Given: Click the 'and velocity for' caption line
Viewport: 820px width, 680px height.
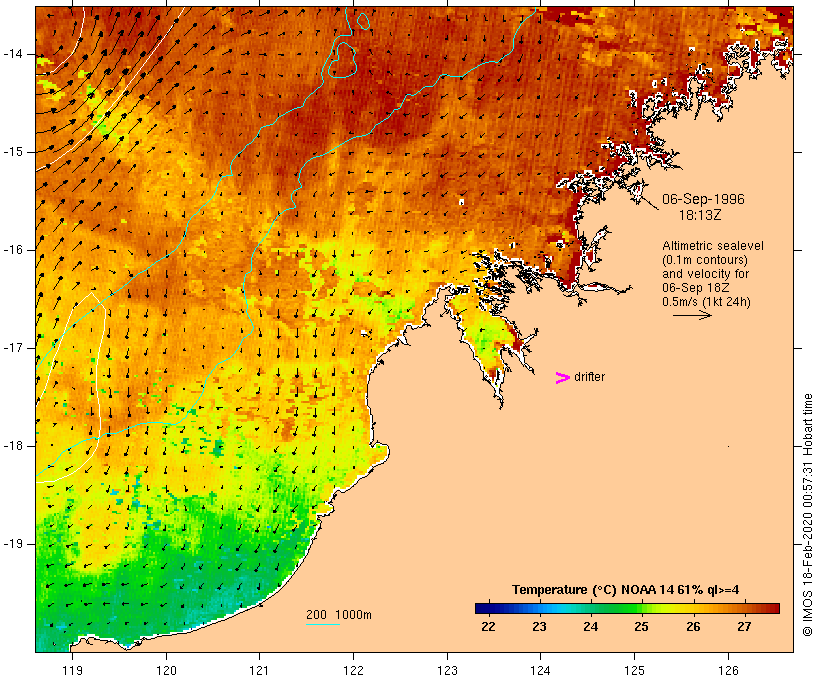Looking at the screenshot, I should 705,274.
